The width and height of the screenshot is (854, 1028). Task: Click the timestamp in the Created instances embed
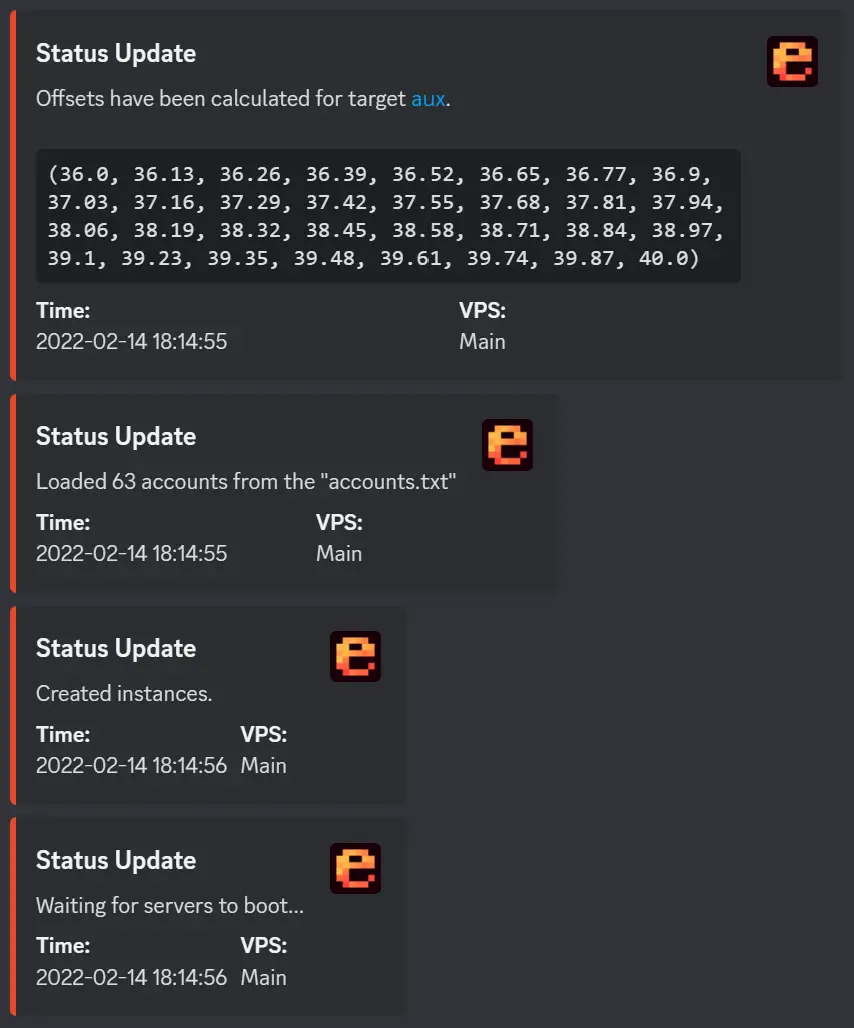click(x=131, y=765)
